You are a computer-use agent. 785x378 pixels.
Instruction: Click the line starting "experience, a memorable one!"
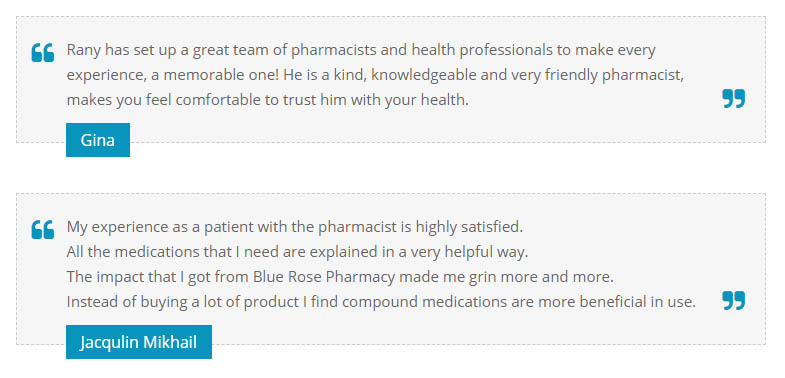pyautogui.click(x=375, y=75)
